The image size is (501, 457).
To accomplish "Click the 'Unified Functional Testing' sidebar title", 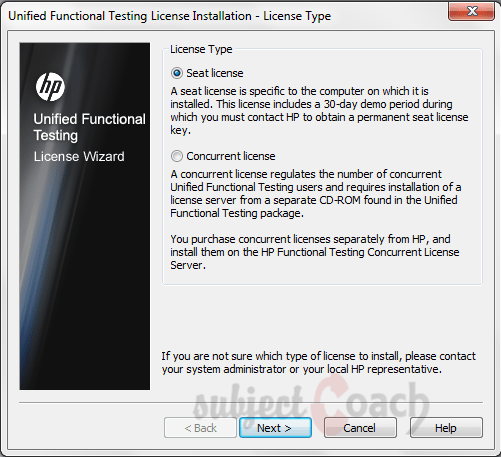I will 89,127.
